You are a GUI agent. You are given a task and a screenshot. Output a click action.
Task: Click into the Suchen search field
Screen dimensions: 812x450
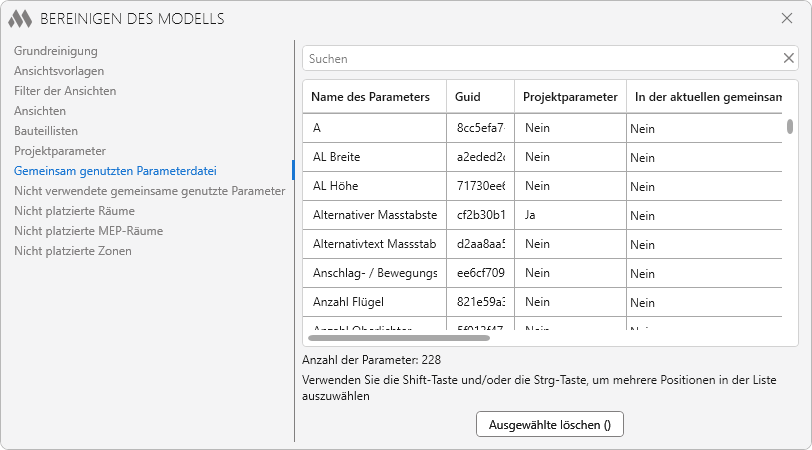point(540,59)
